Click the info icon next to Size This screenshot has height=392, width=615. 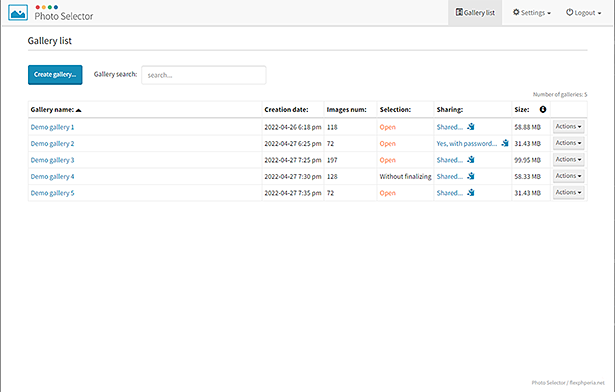coord(543,109)
